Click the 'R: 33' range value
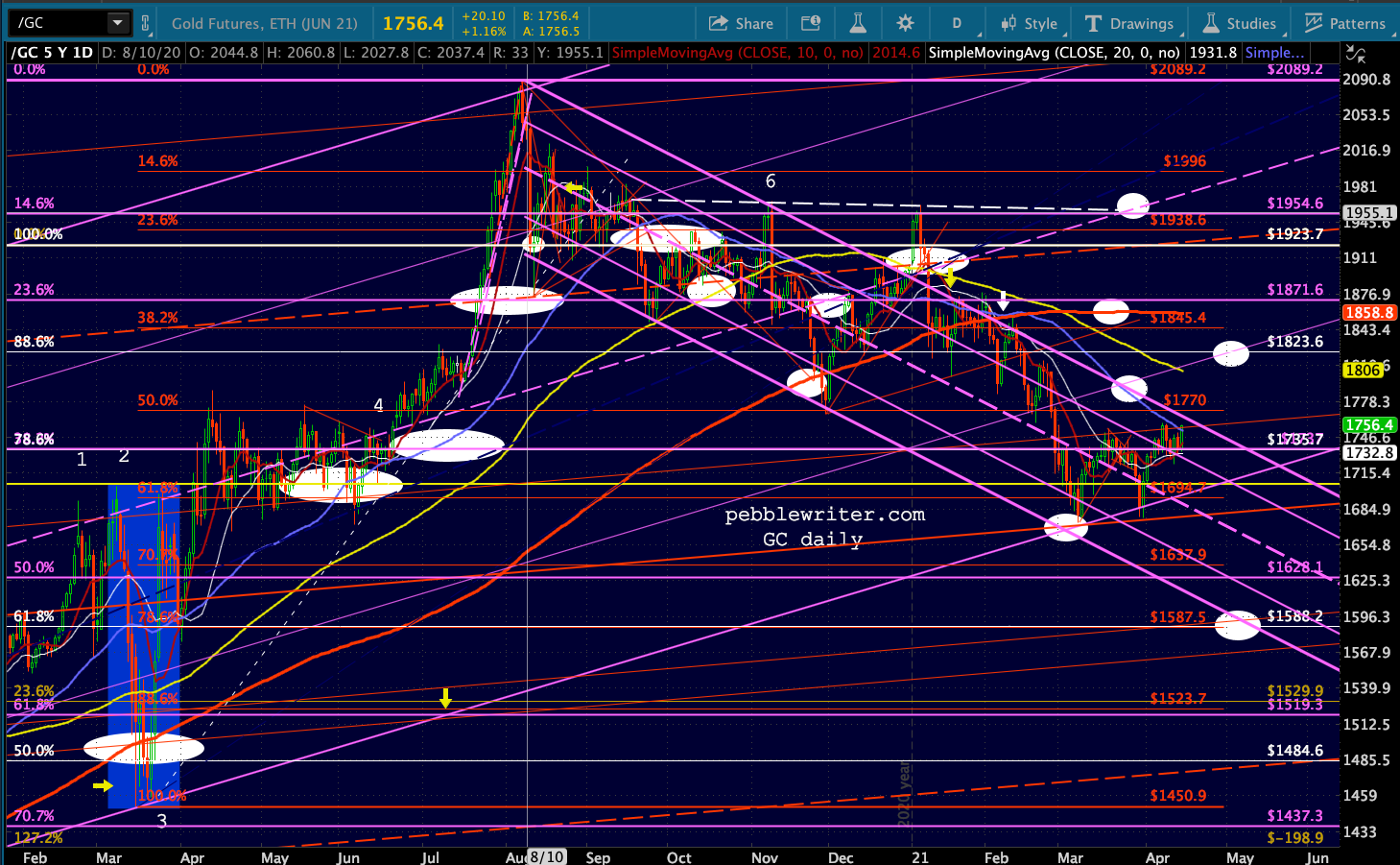This screenshot has width=1400, height=865. click(x=510, y=53)
